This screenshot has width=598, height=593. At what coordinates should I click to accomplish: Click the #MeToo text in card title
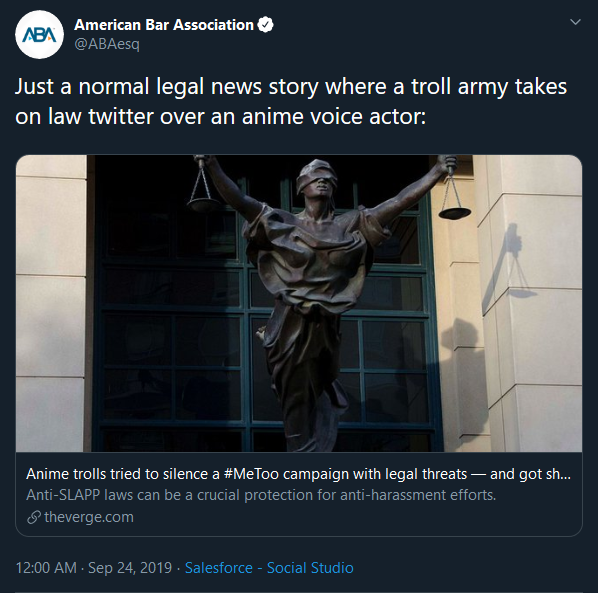(x=251, y=474)
